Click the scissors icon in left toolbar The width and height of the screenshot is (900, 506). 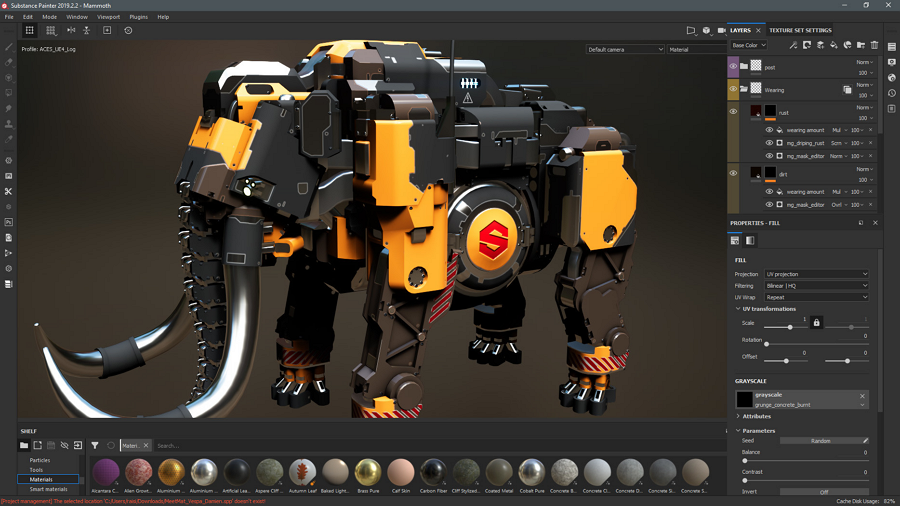(9, 192)
